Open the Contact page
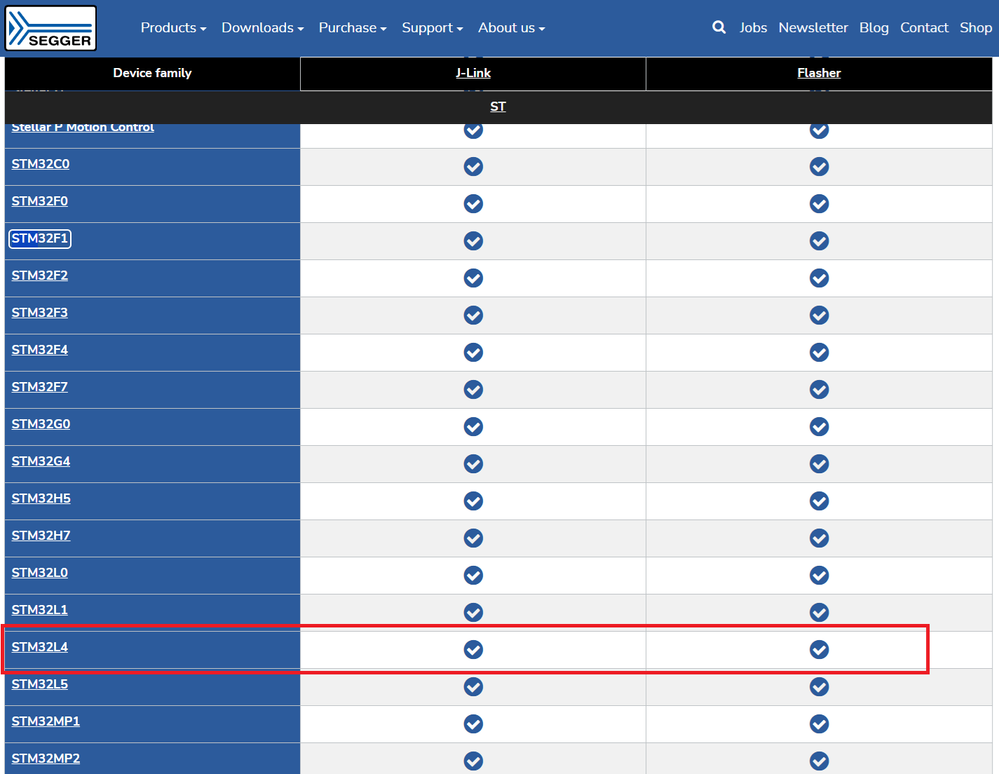Viewport: 999px width, 774px height. point(924,28)
